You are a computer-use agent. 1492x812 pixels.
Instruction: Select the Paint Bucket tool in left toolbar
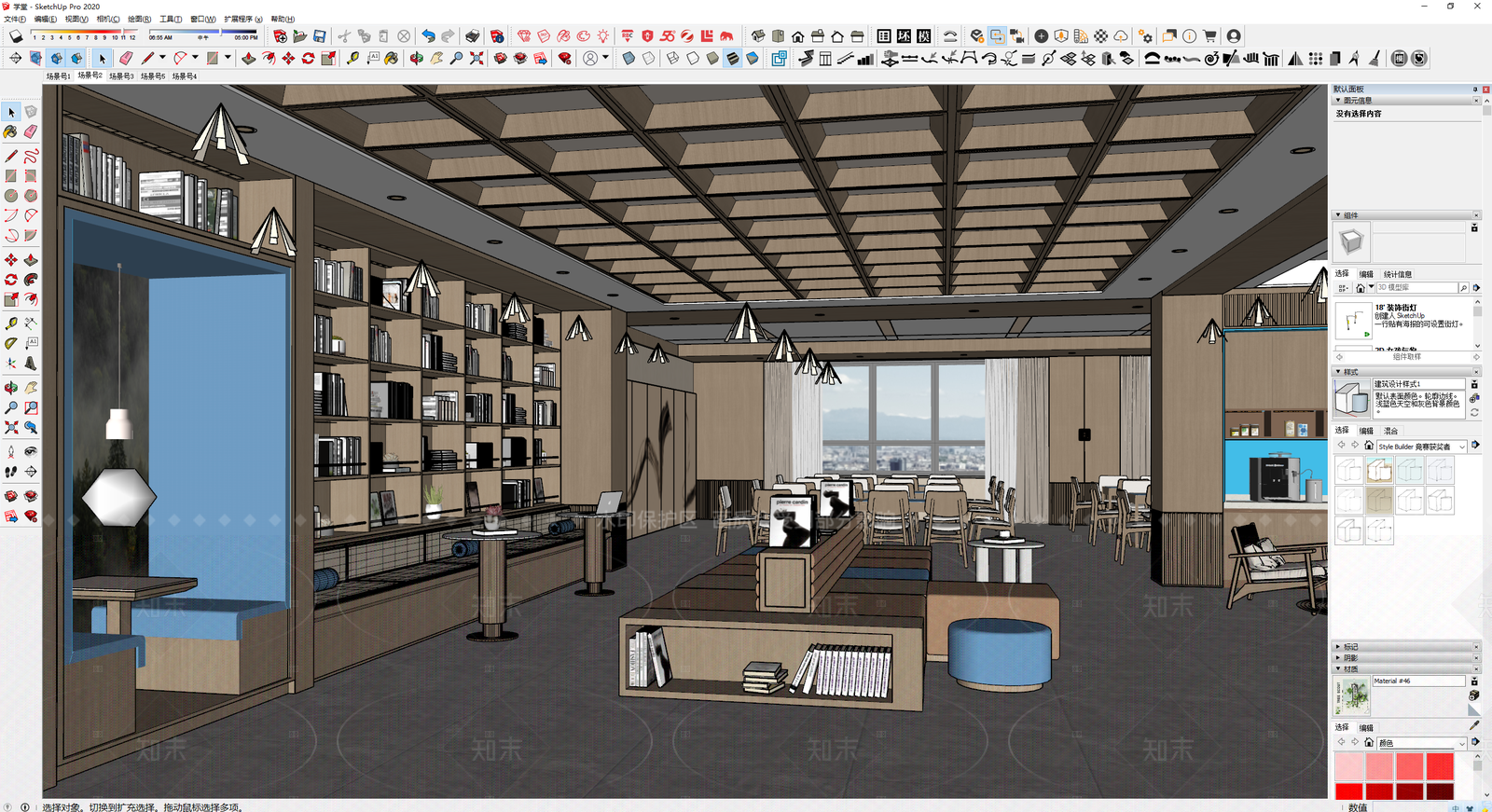[11, 131]
